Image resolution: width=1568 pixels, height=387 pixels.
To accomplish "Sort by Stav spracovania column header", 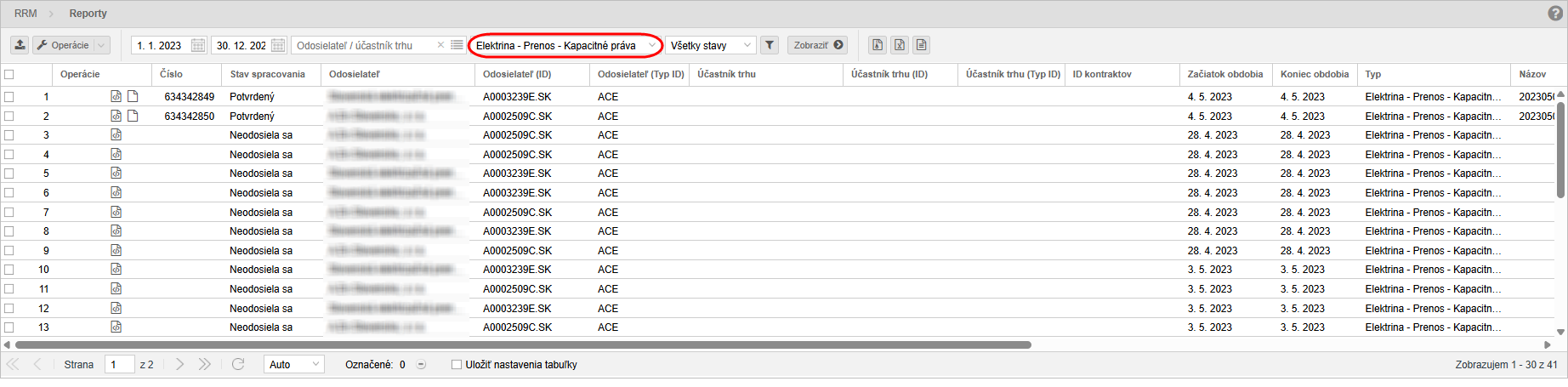I will point(267,74).
